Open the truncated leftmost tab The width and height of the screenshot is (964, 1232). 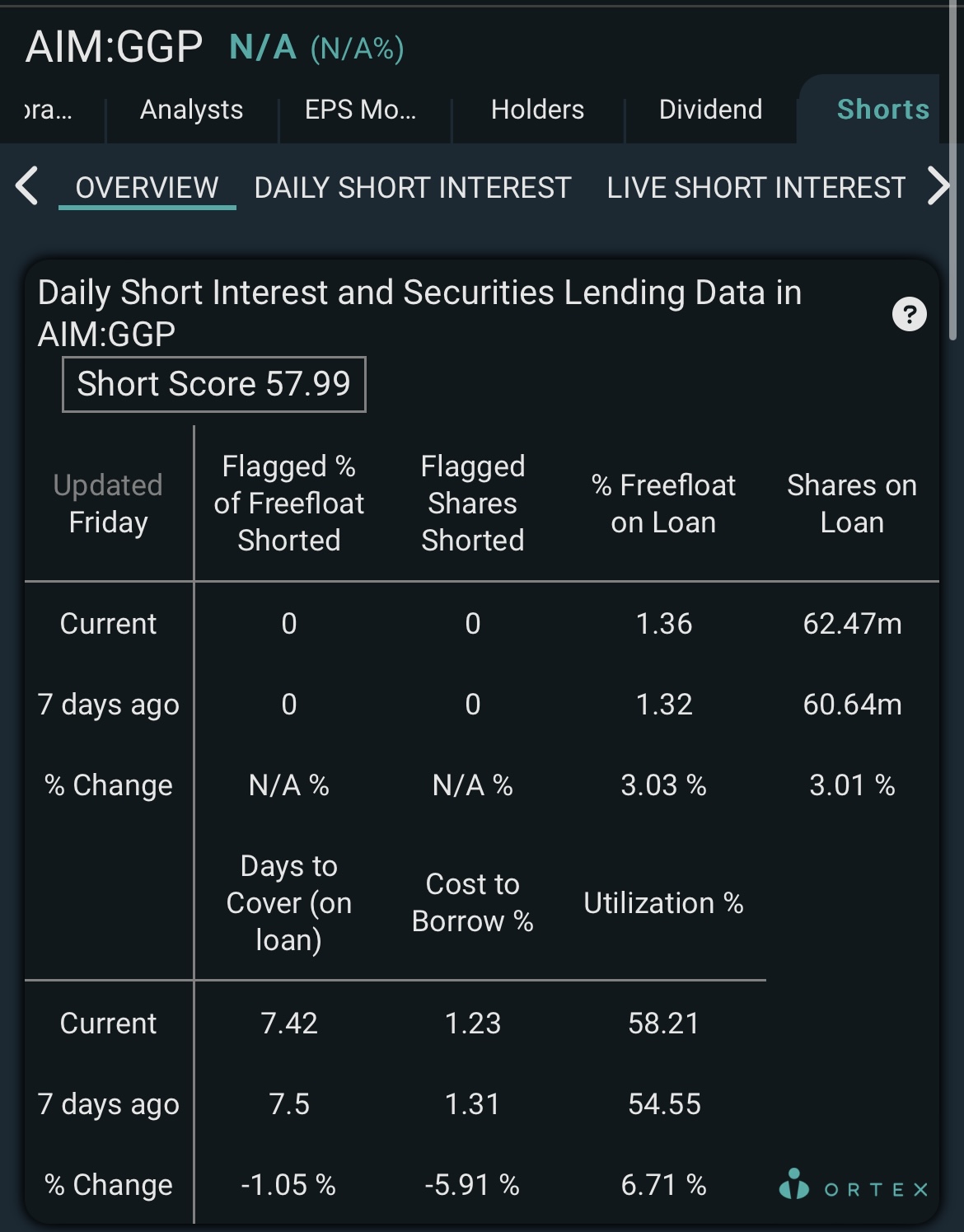[49, 110]
